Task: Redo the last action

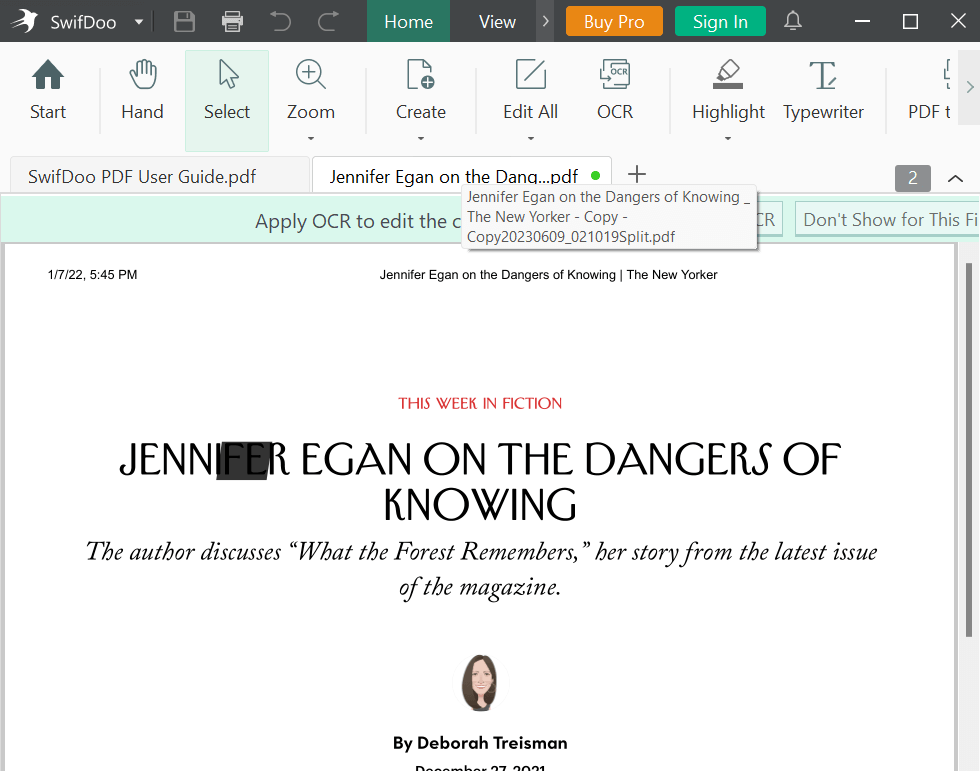Action: pos(328,21)
